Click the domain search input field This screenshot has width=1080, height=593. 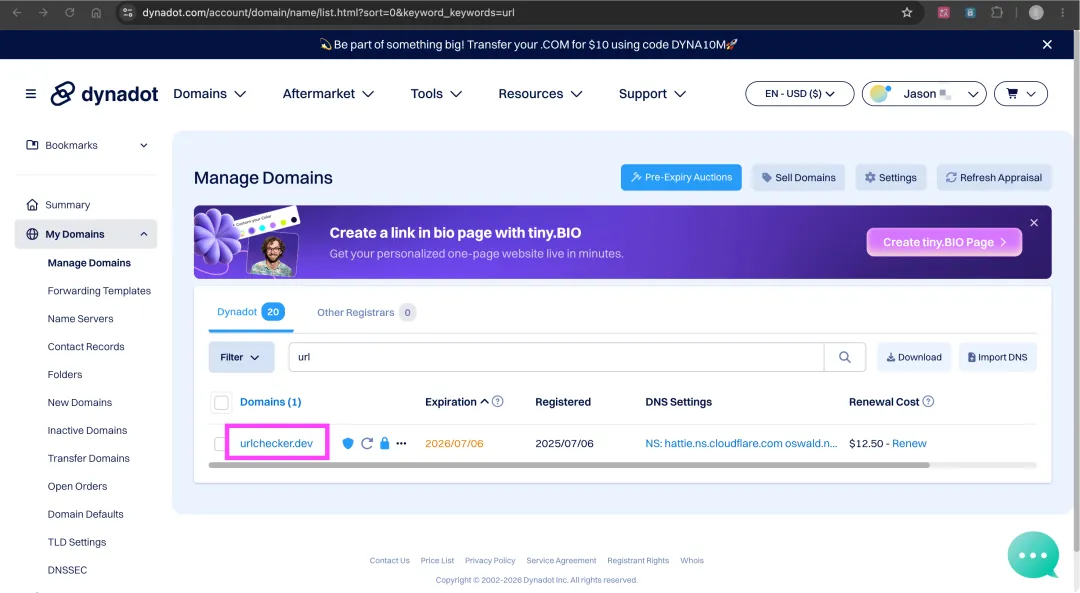(x=556, y=357)
